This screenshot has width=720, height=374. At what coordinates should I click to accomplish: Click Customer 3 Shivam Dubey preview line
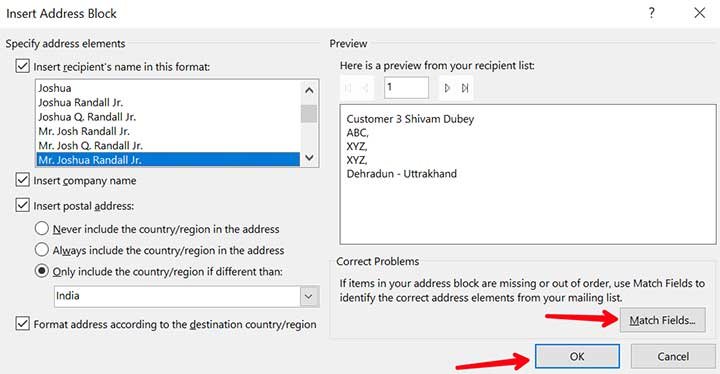click(410, 119)
